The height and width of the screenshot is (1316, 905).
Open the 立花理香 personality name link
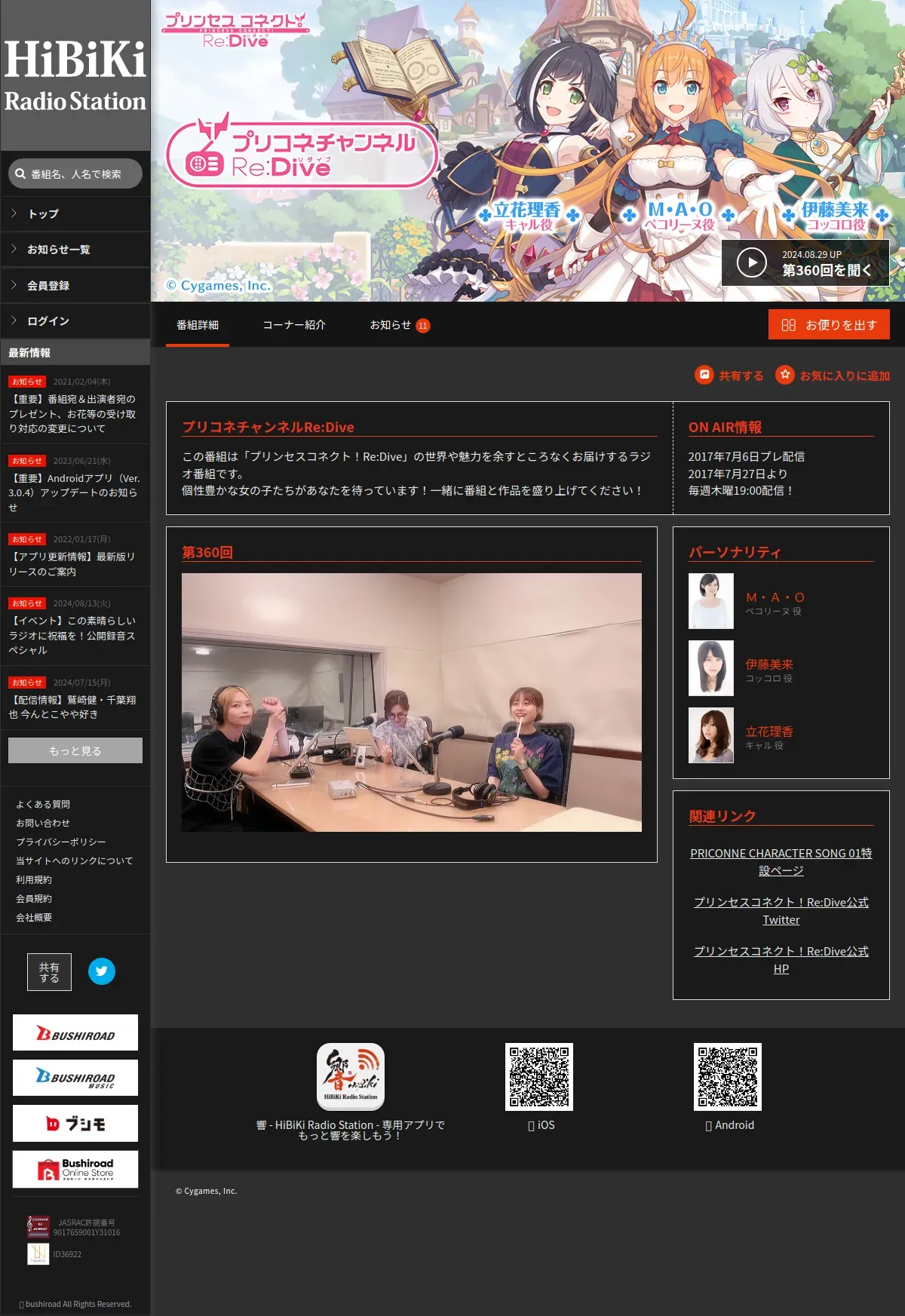(x=769, y=732)
